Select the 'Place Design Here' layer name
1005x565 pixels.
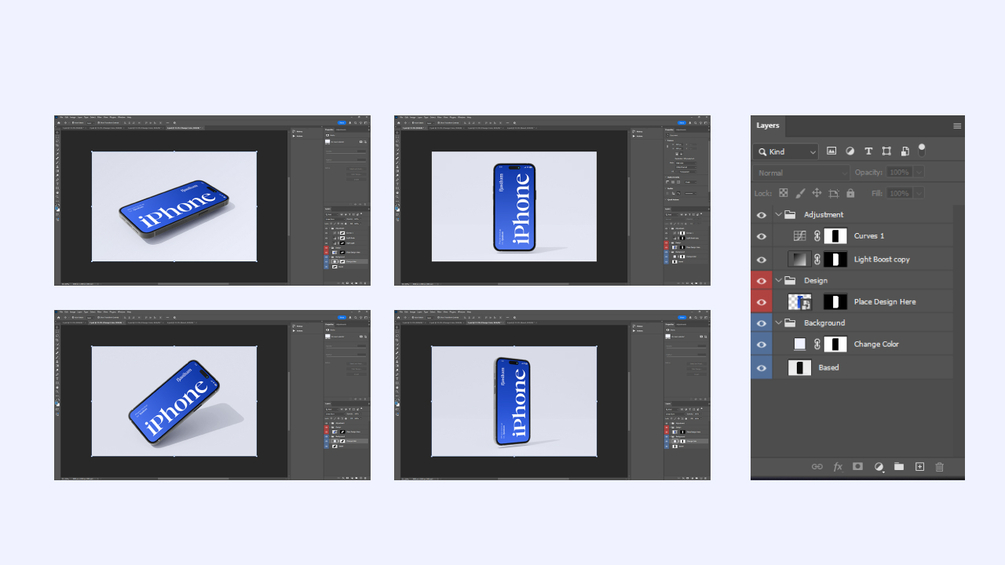tap(885, 302)
